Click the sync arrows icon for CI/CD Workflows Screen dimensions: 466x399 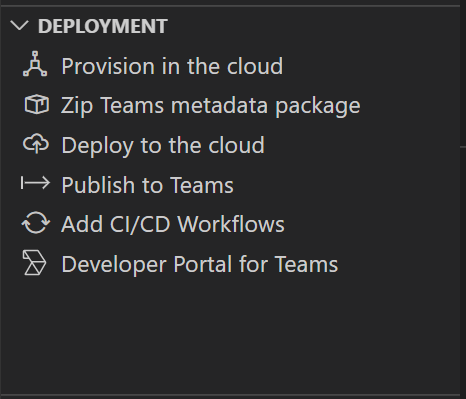pyautogui.click(x=36, y=223)
